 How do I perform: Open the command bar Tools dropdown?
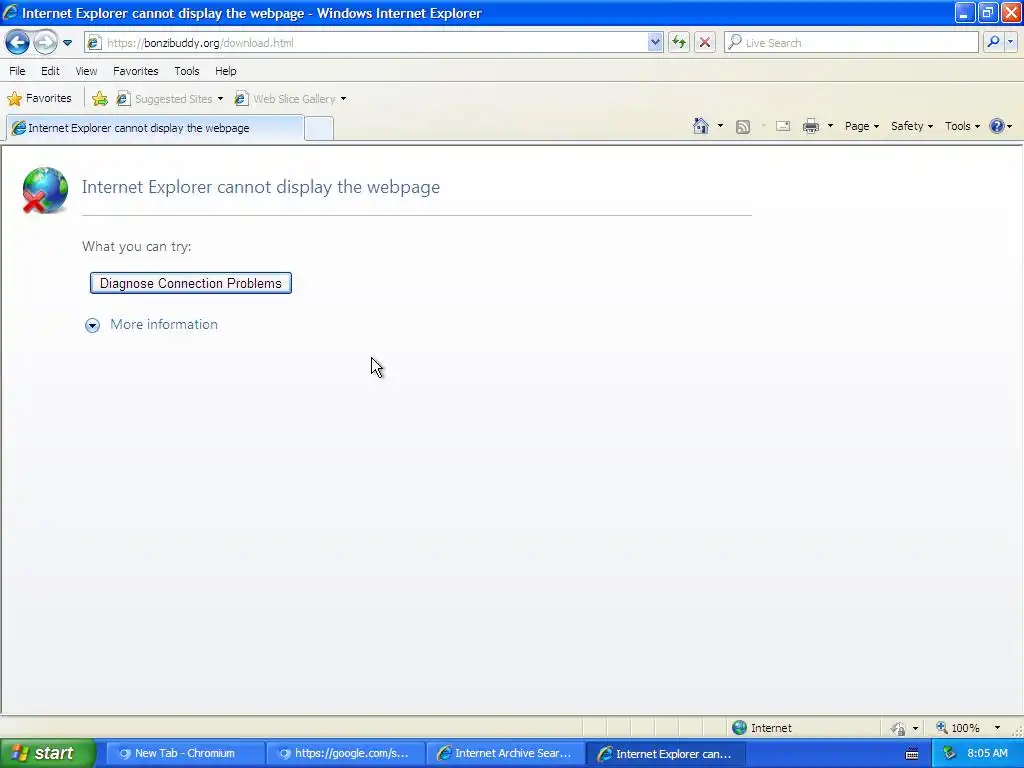click(963, 126)
